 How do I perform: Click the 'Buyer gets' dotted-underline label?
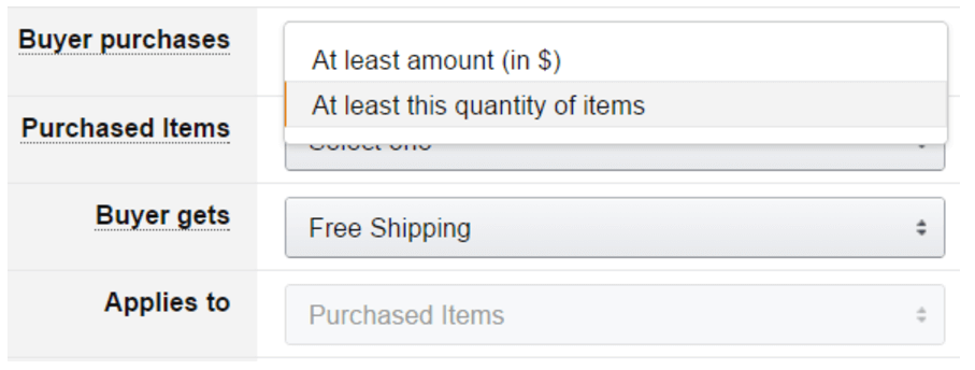[x=163, y=216]
